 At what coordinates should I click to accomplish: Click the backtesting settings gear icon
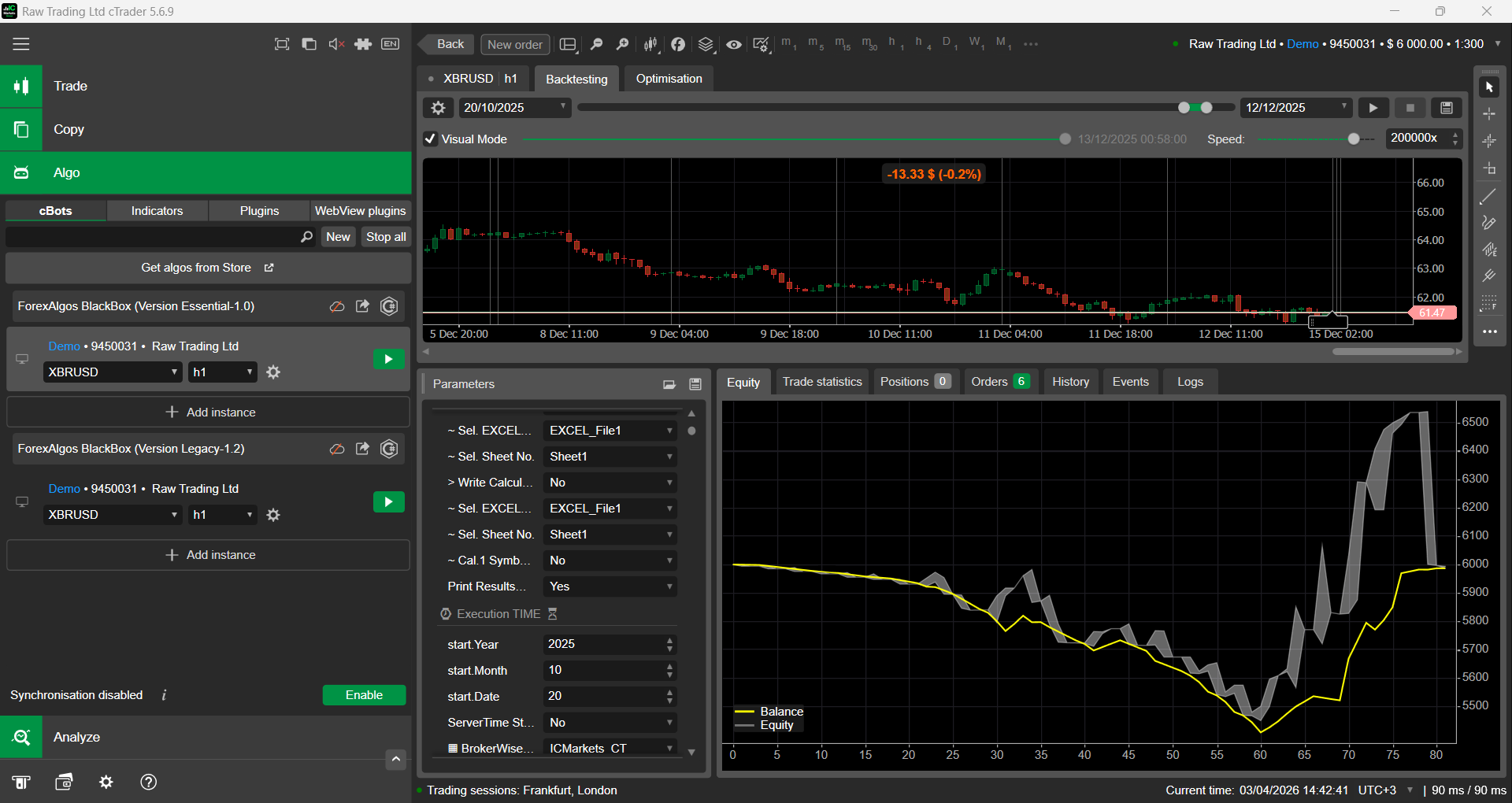(439, 108)
